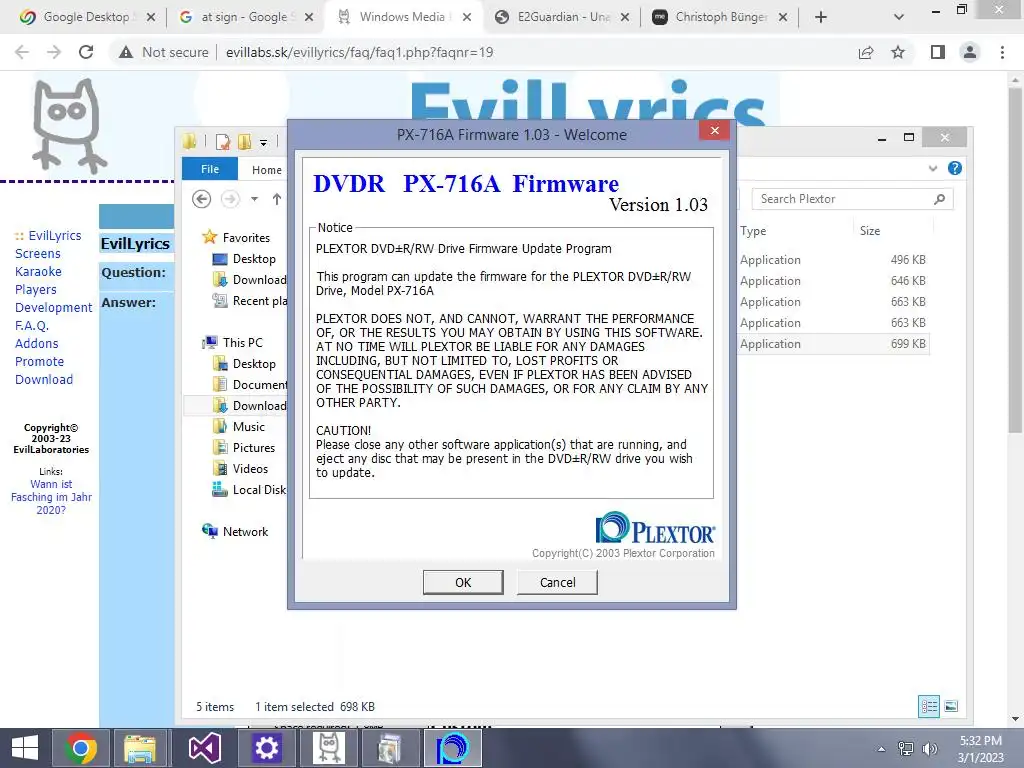Sort by the Size column header
The width and height of the screenshot is (1024, 768).
(x=869, y=231)
